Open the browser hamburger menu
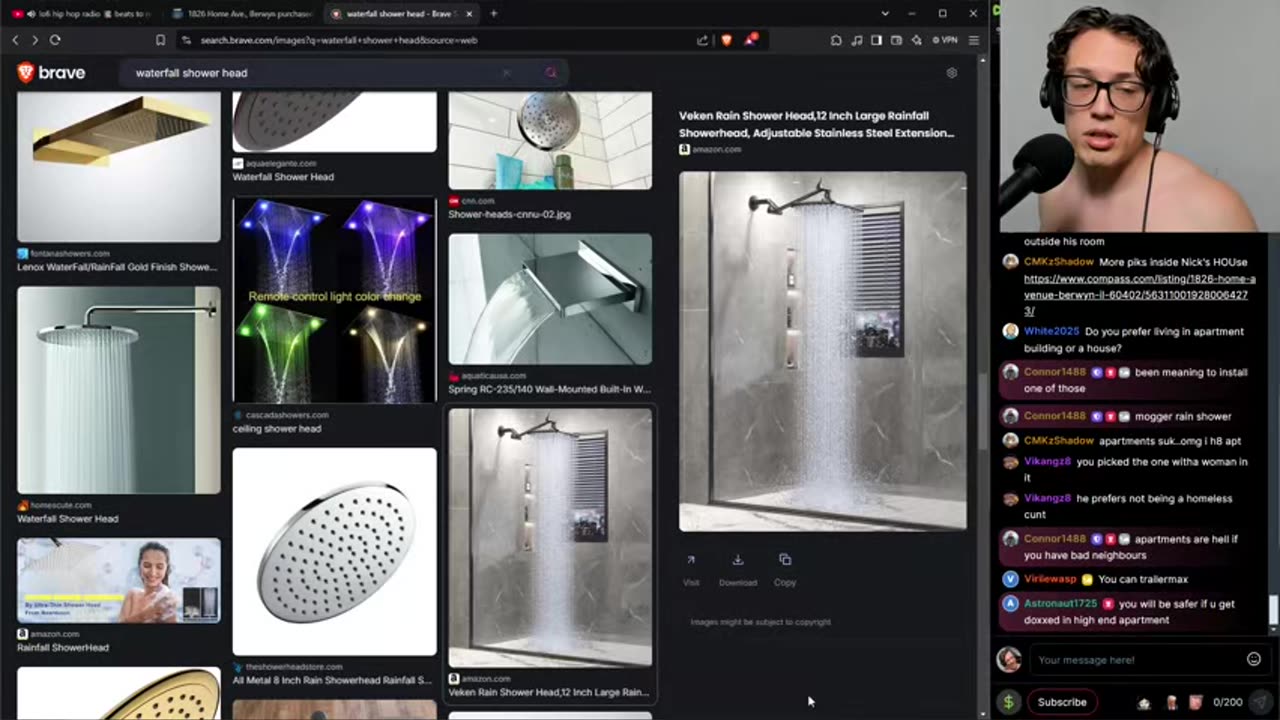Screen dimensions: 1280x720 [973, 40]
